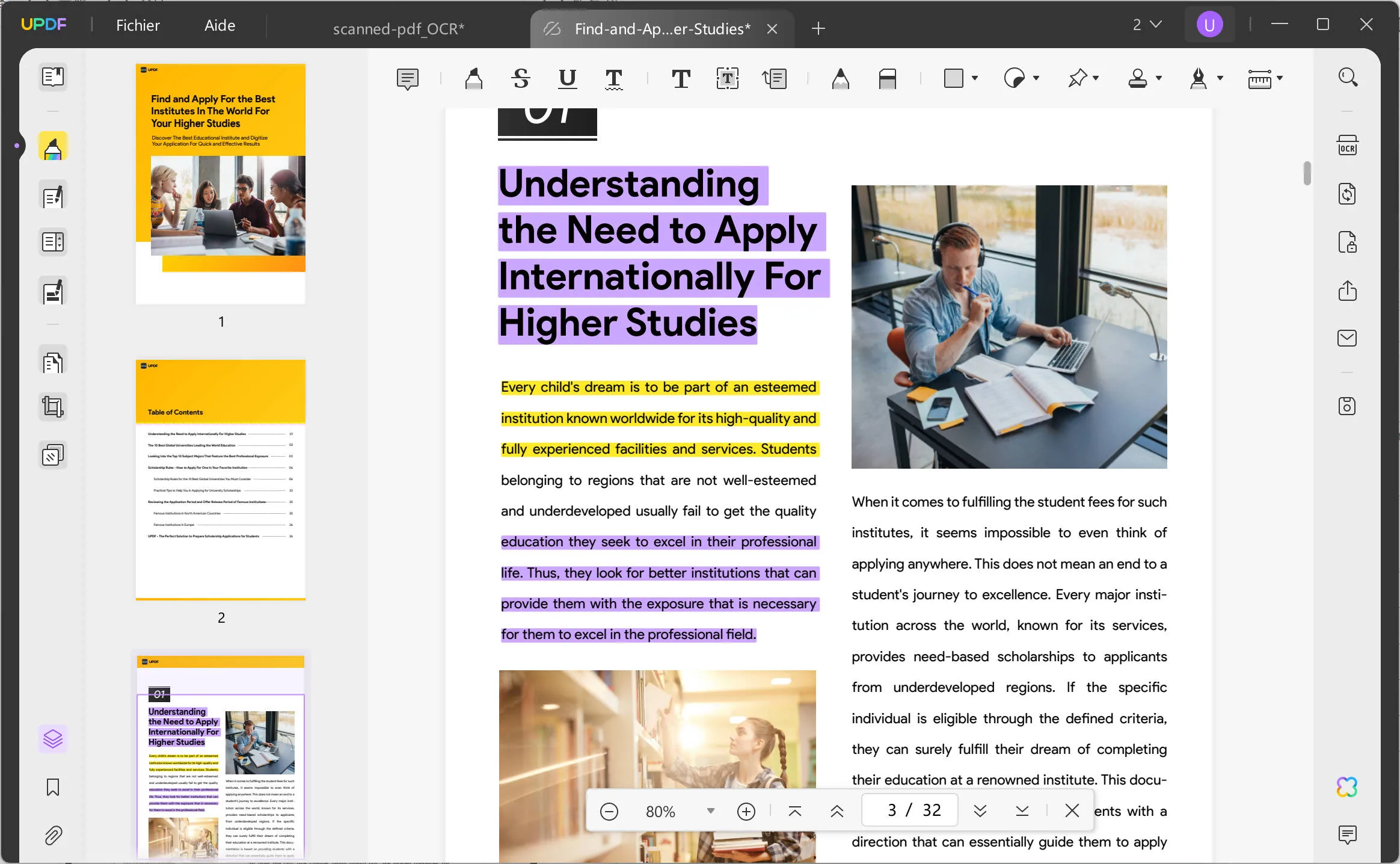Open the Fill and Sign tool in sidebar
1400x864 pixels.
53,292
